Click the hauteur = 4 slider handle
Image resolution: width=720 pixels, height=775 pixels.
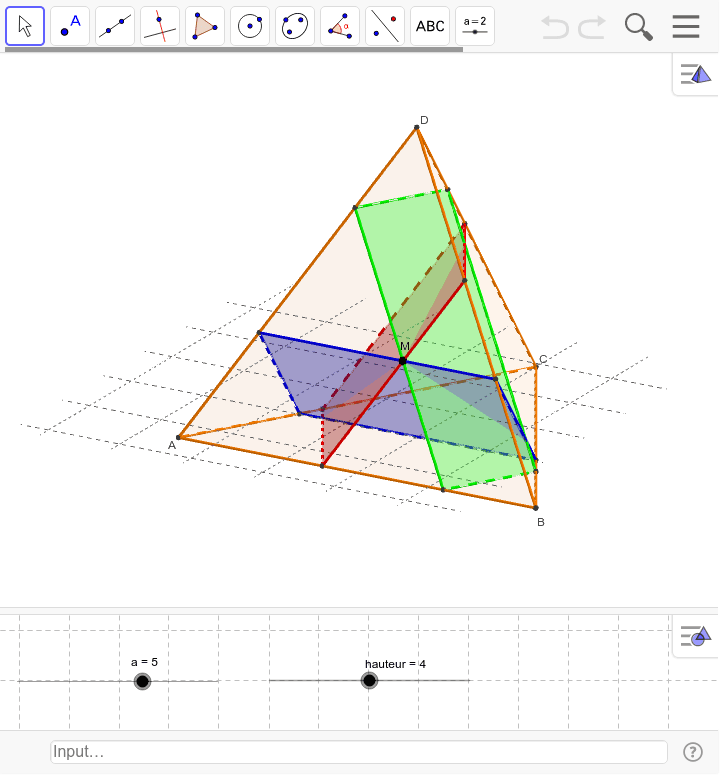(x=369, y=681)
